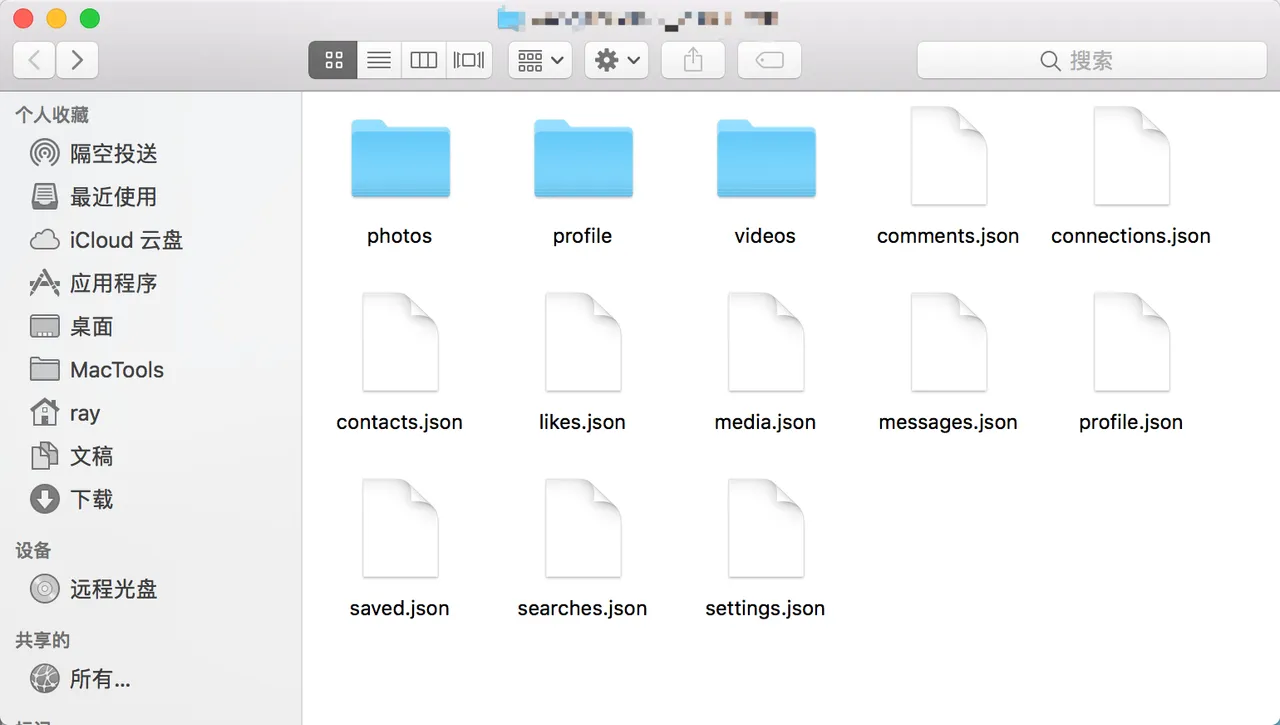The height and width of the screenshot is (725, 1280).
Task: Select the photos folder icon
Action: 400,158
